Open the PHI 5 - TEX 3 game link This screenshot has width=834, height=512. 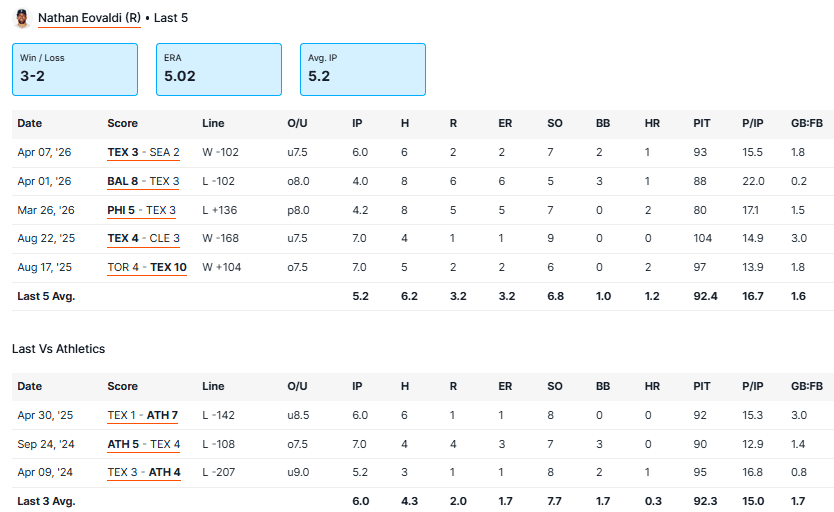(x=141, y=210)
